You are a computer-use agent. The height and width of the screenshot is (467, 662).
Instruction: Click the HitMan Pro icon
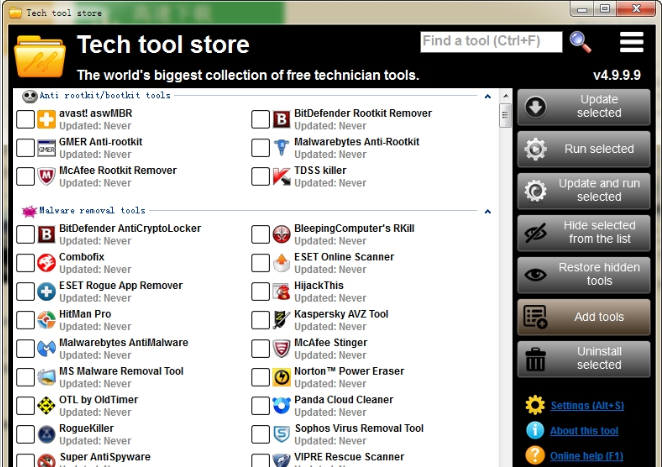[x=47, y=320]
